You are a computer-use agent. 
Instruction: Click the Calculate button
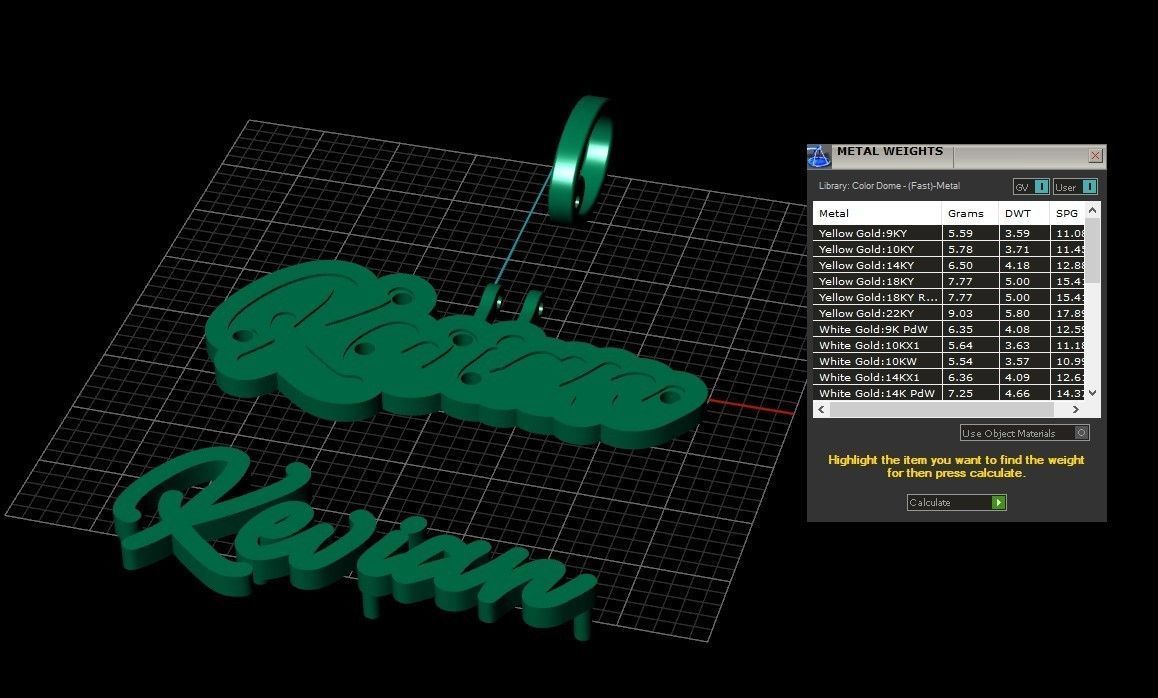click(x=956, y=502)
